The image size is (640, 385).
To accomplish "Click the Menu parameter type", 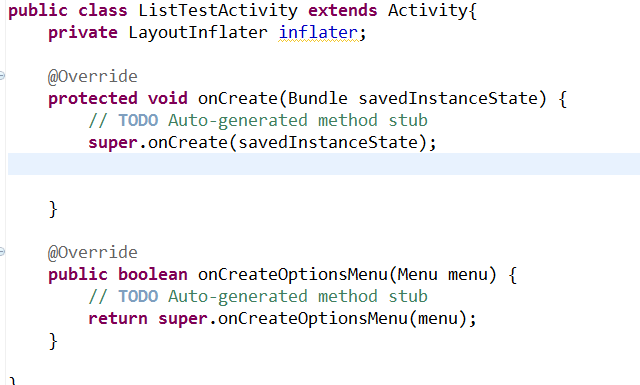I will click(x=418, y=274).
